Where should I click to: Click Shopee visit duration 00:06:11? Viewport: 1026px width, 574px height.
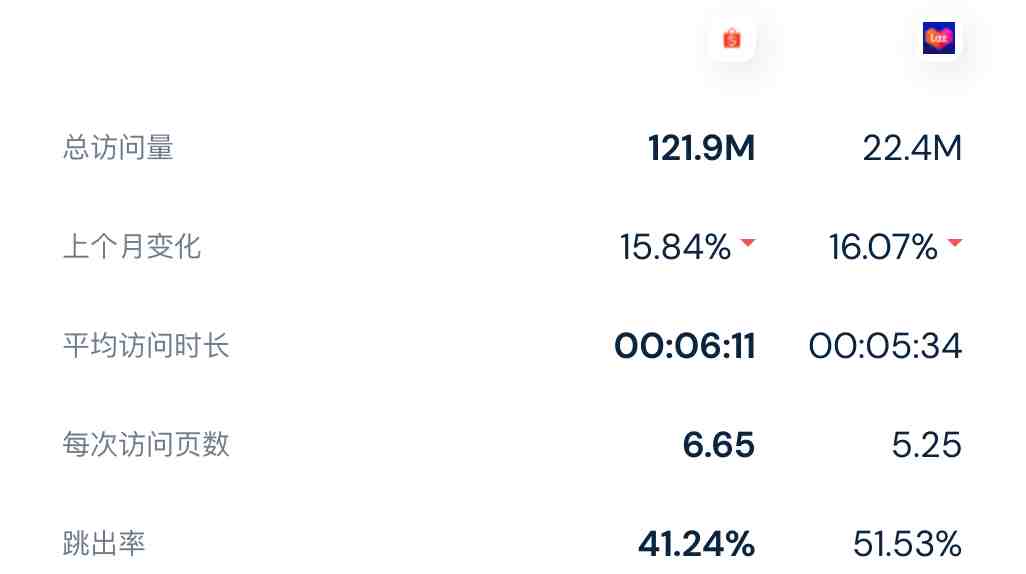pyautogui.click(x=685, y=346)
